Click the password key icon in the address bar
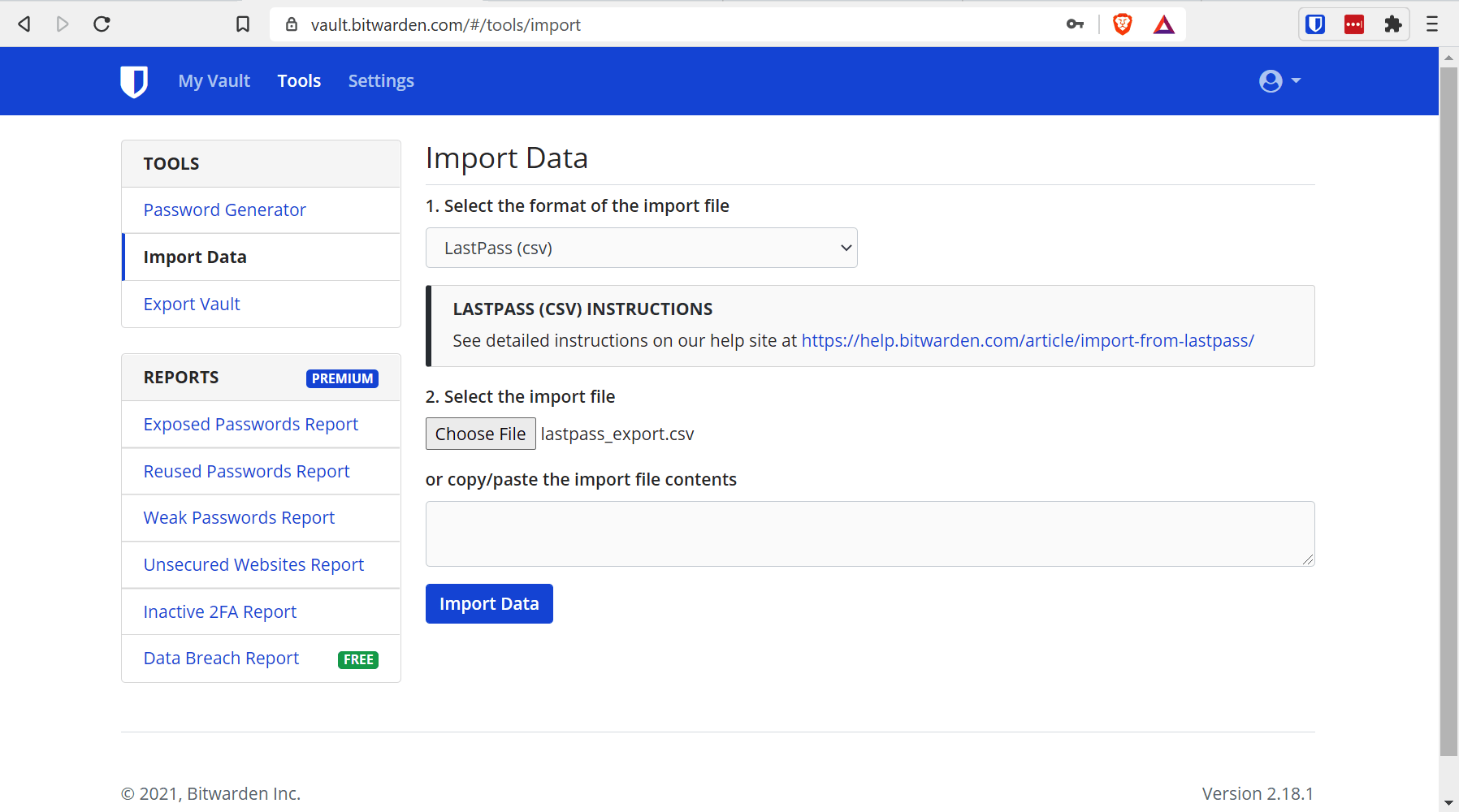The image size is (1459, 812). pos(1075,24)
